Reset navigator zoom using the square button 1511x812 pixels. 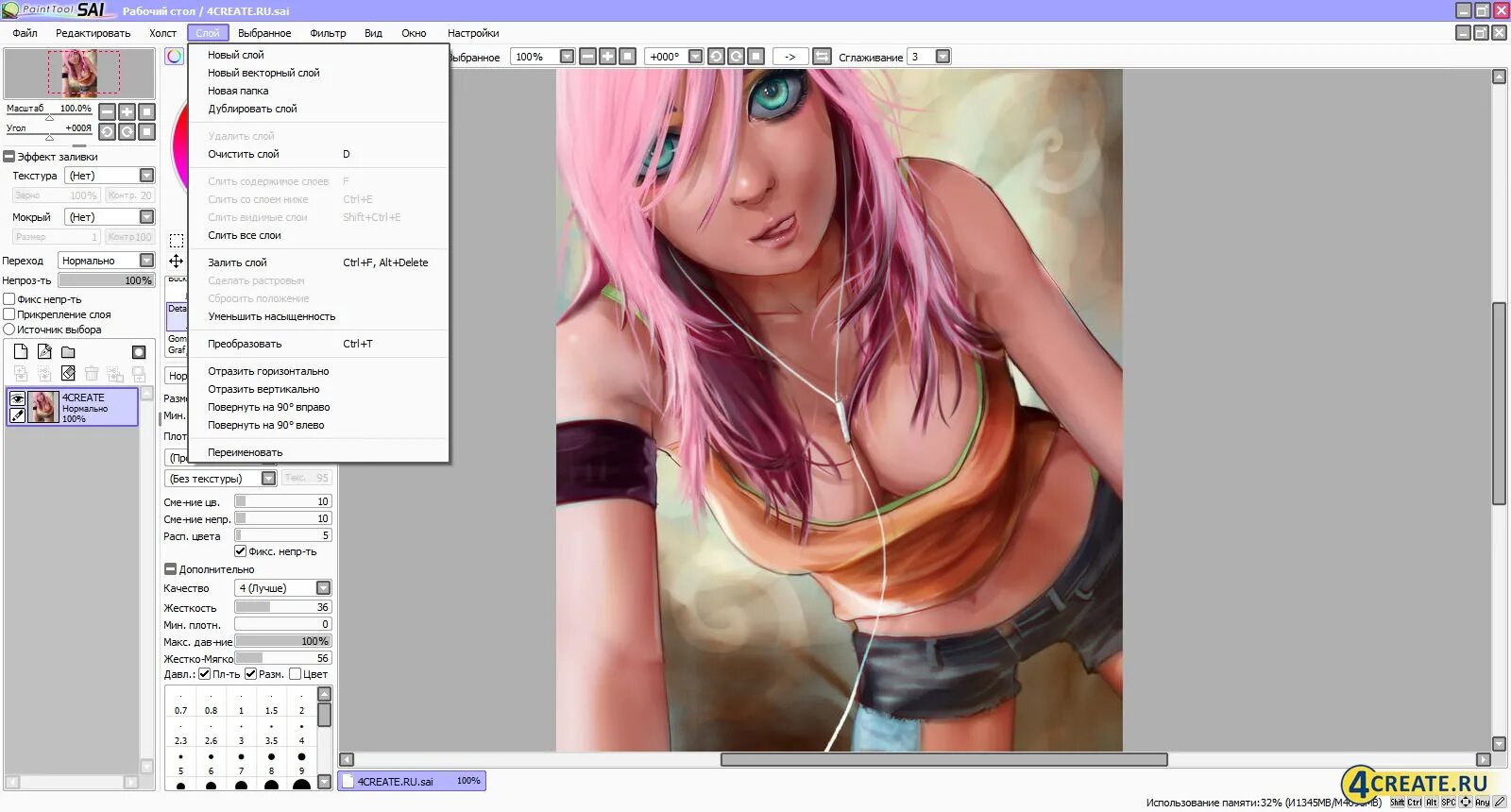(146, 111)
